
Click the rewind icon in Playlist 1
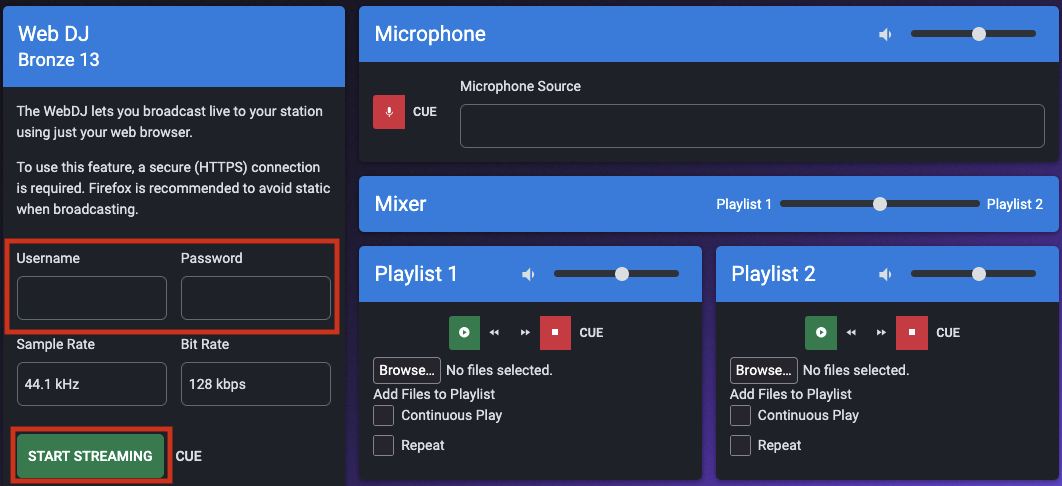[494, 332]
